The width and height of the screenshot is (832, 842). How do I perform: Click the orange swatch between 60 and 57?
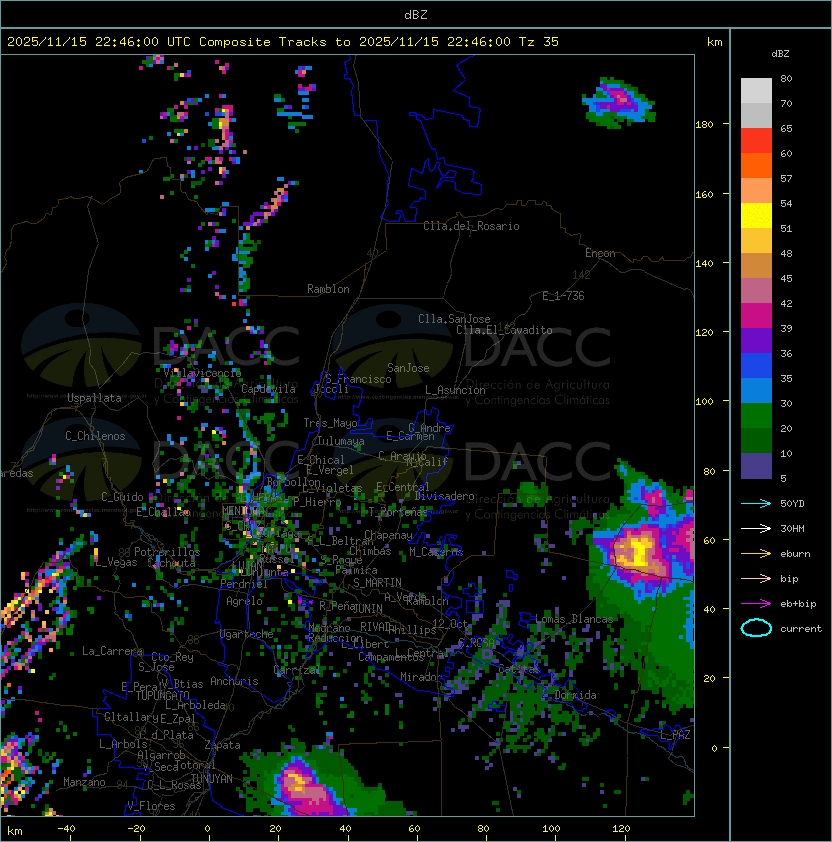pos(756,165)
